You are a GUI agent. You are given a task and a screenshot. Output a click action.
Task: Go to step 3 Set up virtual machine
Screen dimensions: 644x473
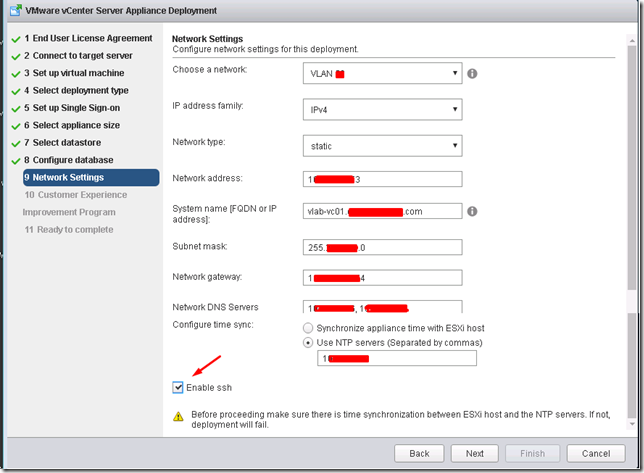[74, 73]
